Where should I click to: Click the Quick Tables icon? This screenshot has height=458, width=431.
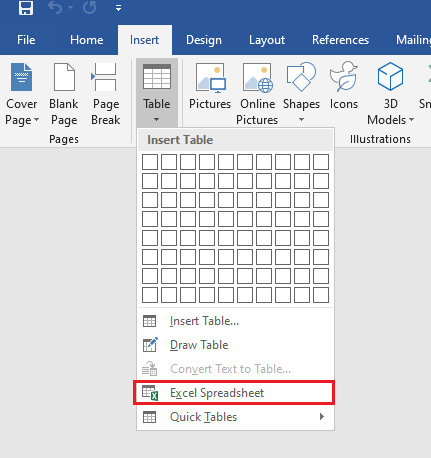[149, 417]
